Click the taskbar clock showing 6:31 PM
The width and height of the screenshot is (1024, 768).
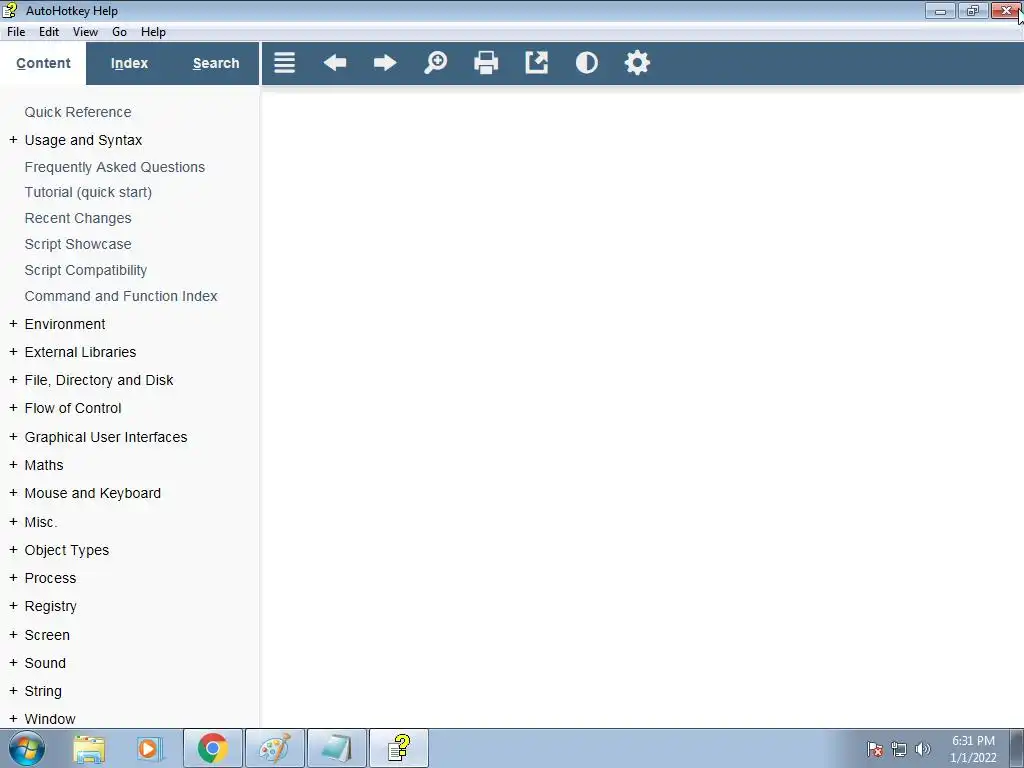click(973, 749)
